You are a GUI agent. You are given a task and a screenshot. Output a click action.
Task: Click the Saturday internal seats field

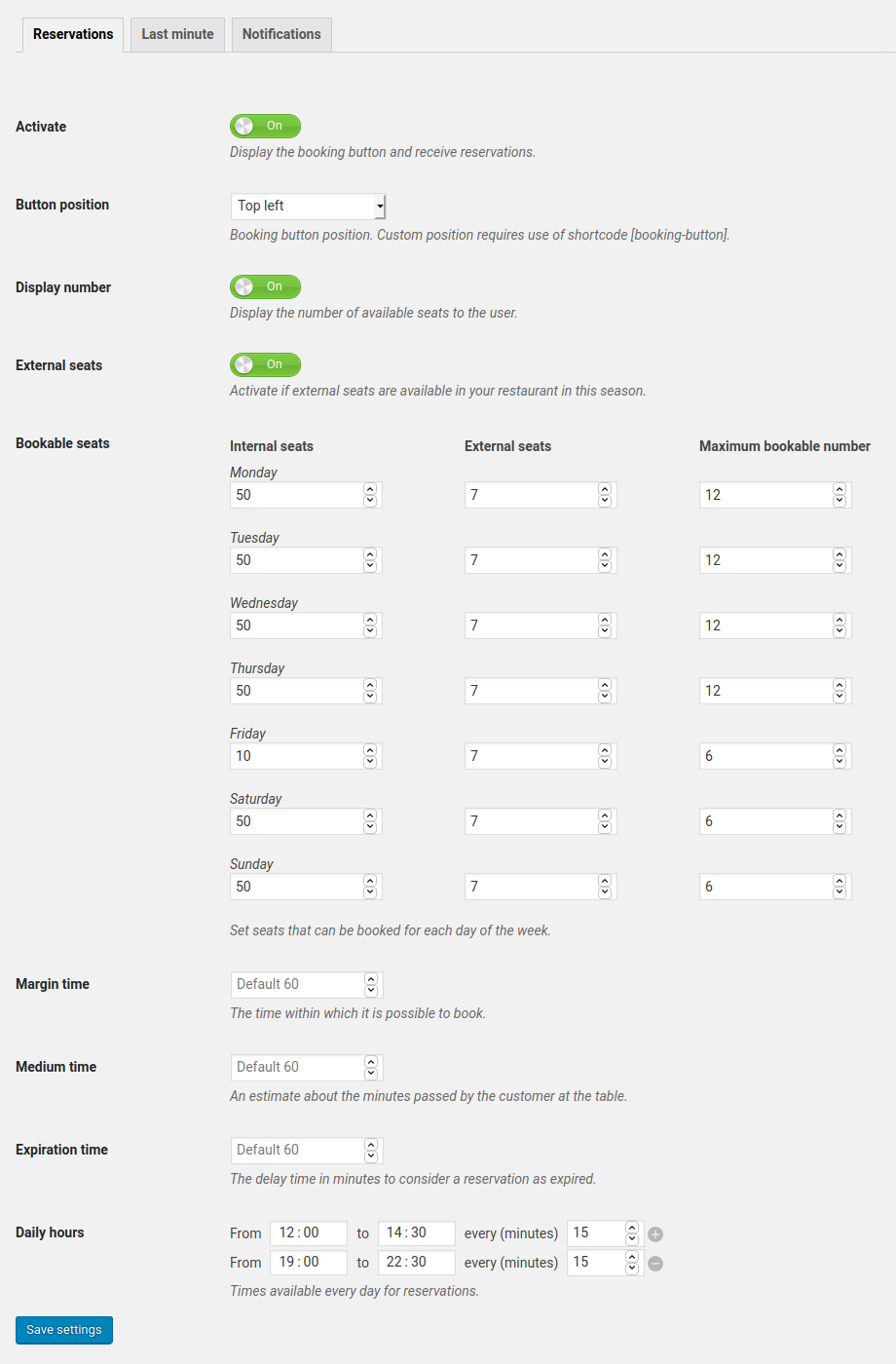[x=296, y=821]
